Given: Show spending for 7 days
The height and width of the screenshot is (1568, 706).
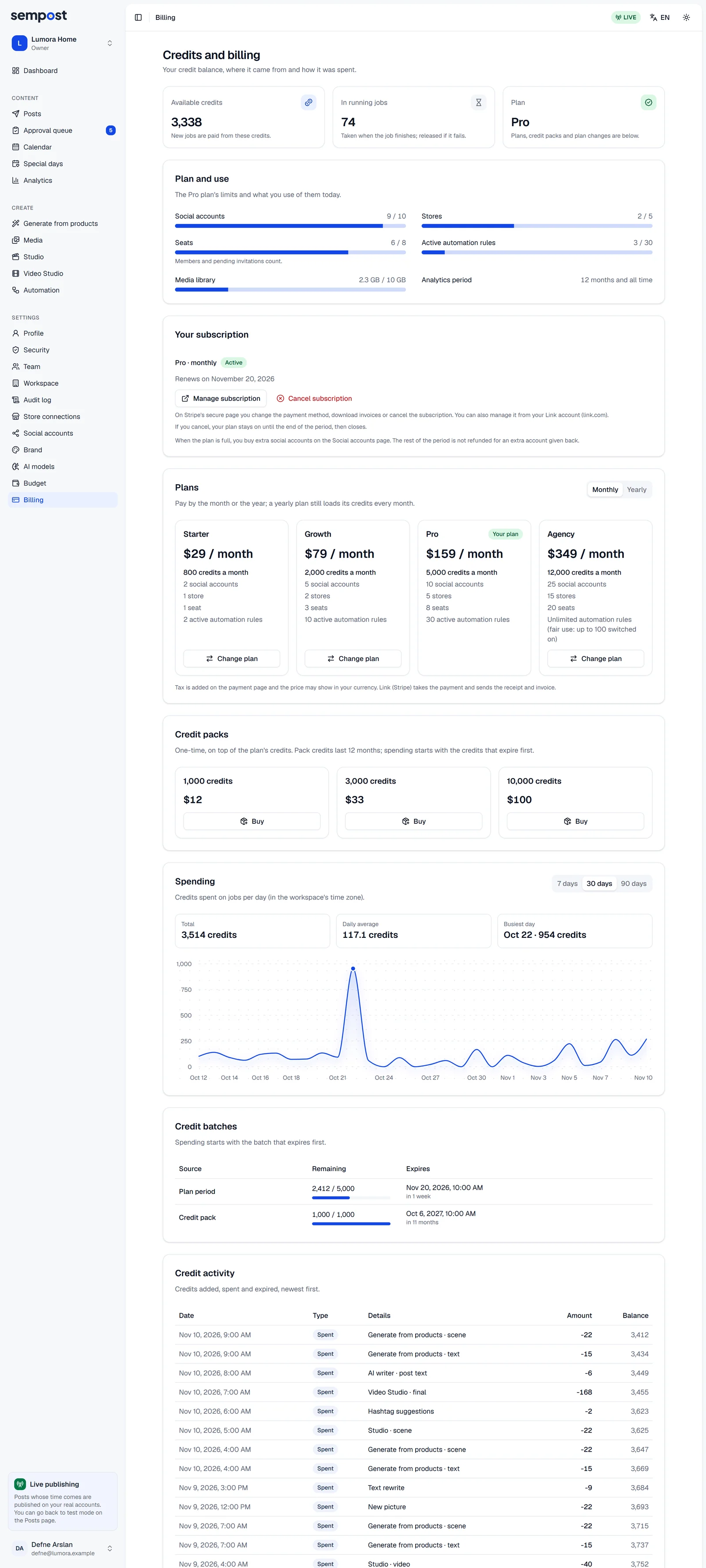Looking at the screenshot, I should [567, 884].
